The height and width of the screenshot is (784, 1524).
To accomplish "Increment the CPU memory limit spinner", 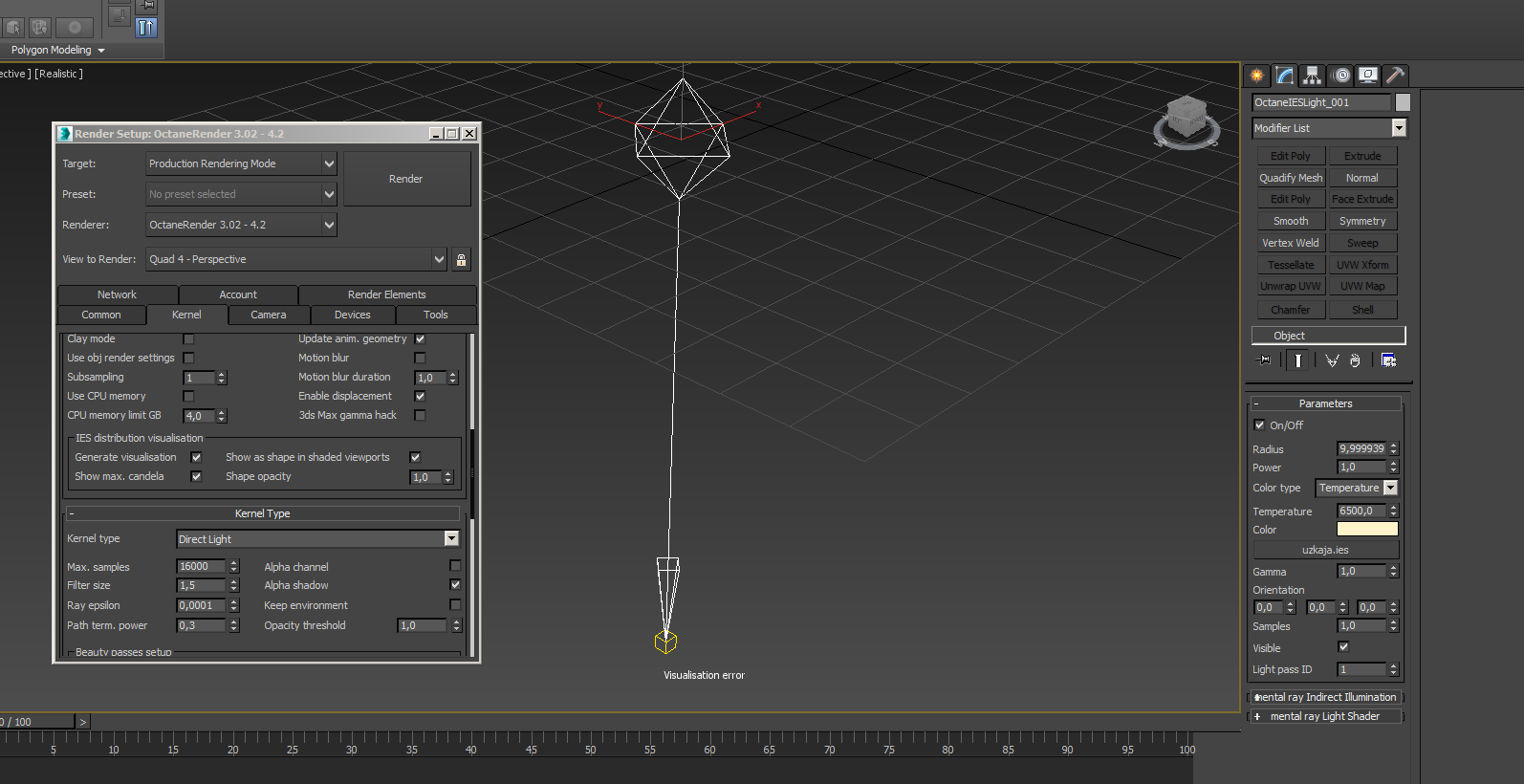I will [x=222, y=413].
